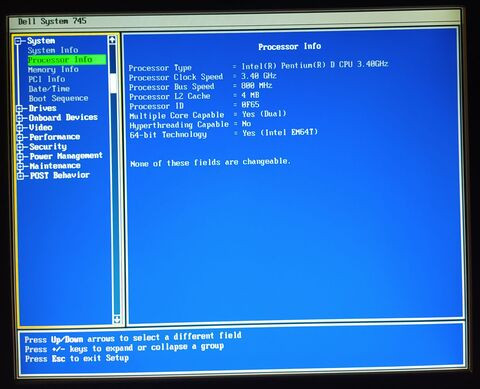Click the POST Behavior label
This screenshot has height=389, width=480.
(x=60, y=175)
